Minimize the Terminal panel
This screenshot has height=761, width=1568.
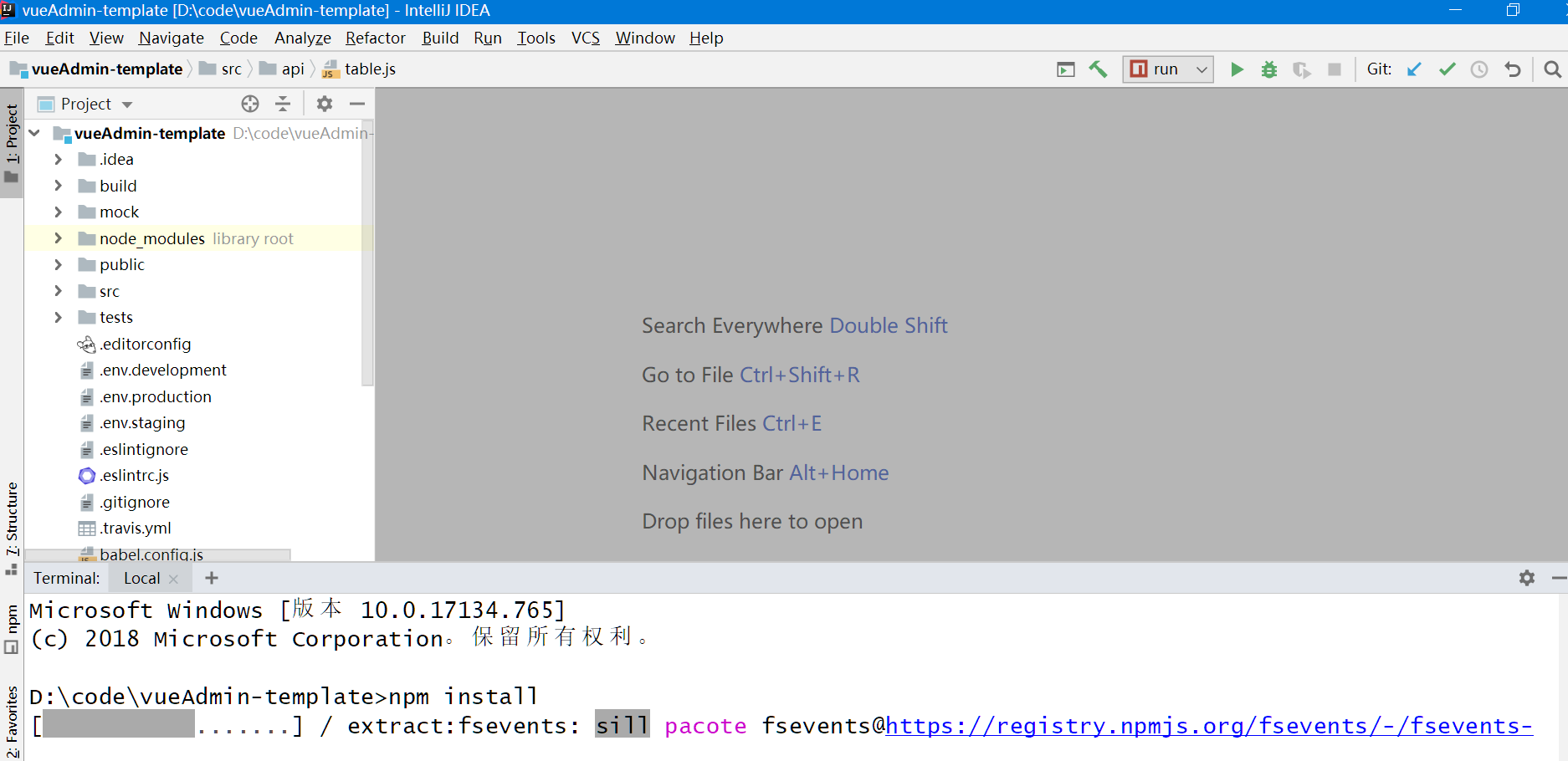[1559, 578]
